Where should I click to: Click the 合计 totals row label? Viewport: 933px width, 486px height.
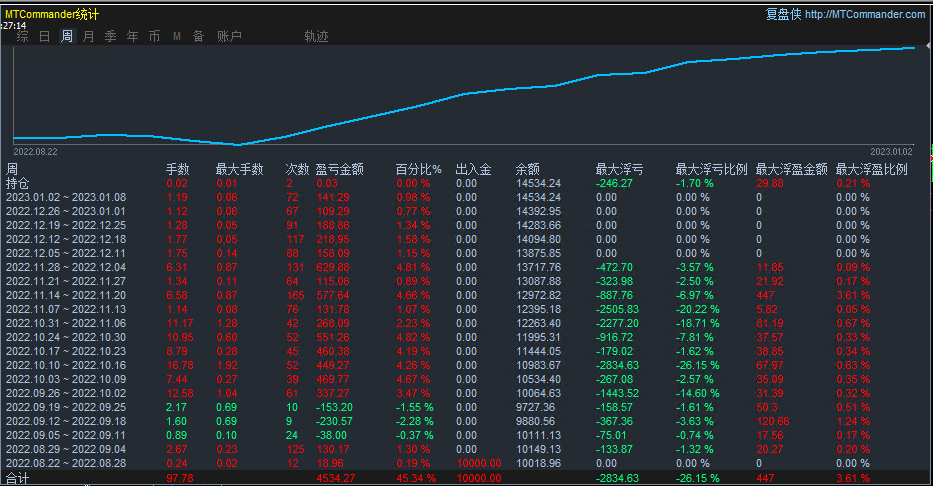[x=17, y=478]
